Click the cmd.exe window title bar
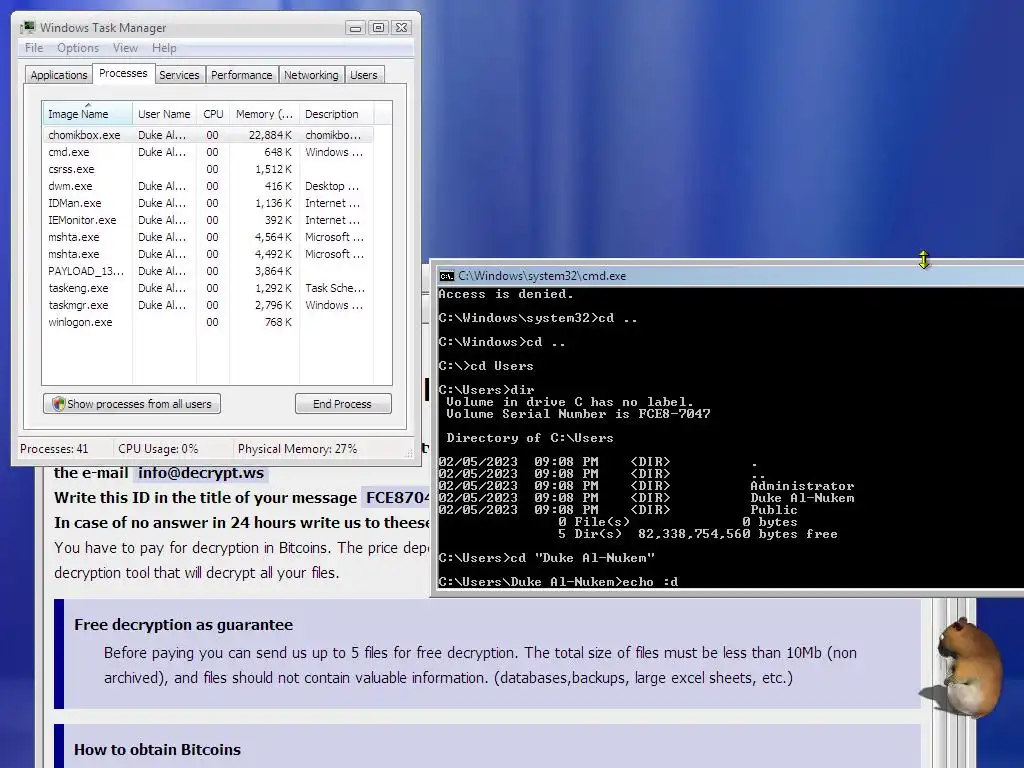The height and width of the screenshot is (768, 1024). point(730,276)
